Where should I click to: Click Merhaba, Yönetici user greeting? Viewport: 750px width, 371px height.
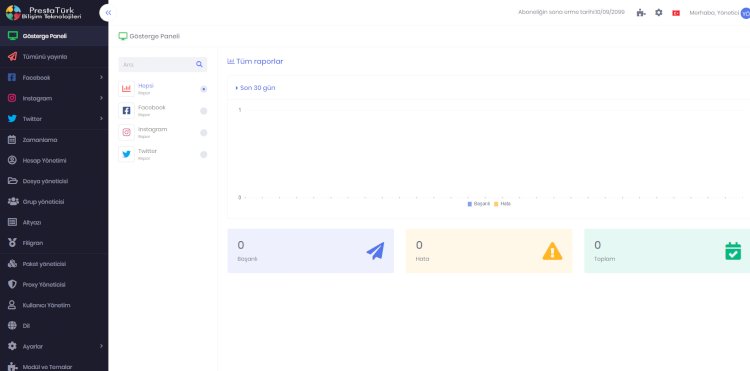coord(714,13)
